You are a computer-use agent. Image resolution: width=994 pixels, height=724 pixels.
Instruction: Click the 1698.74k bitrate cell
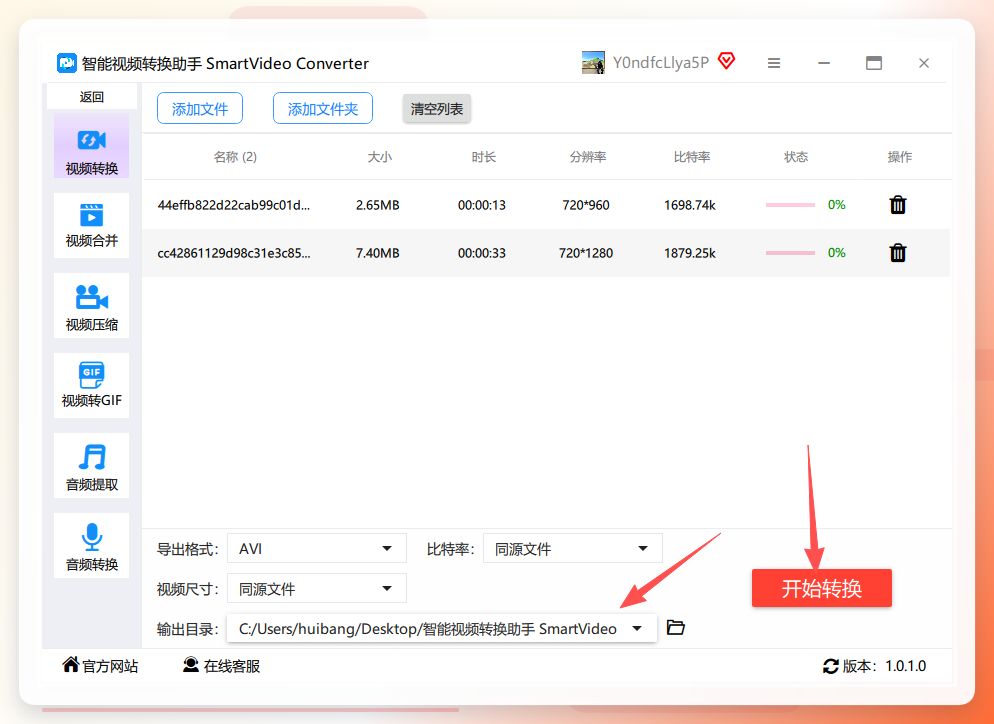point(690,205)
